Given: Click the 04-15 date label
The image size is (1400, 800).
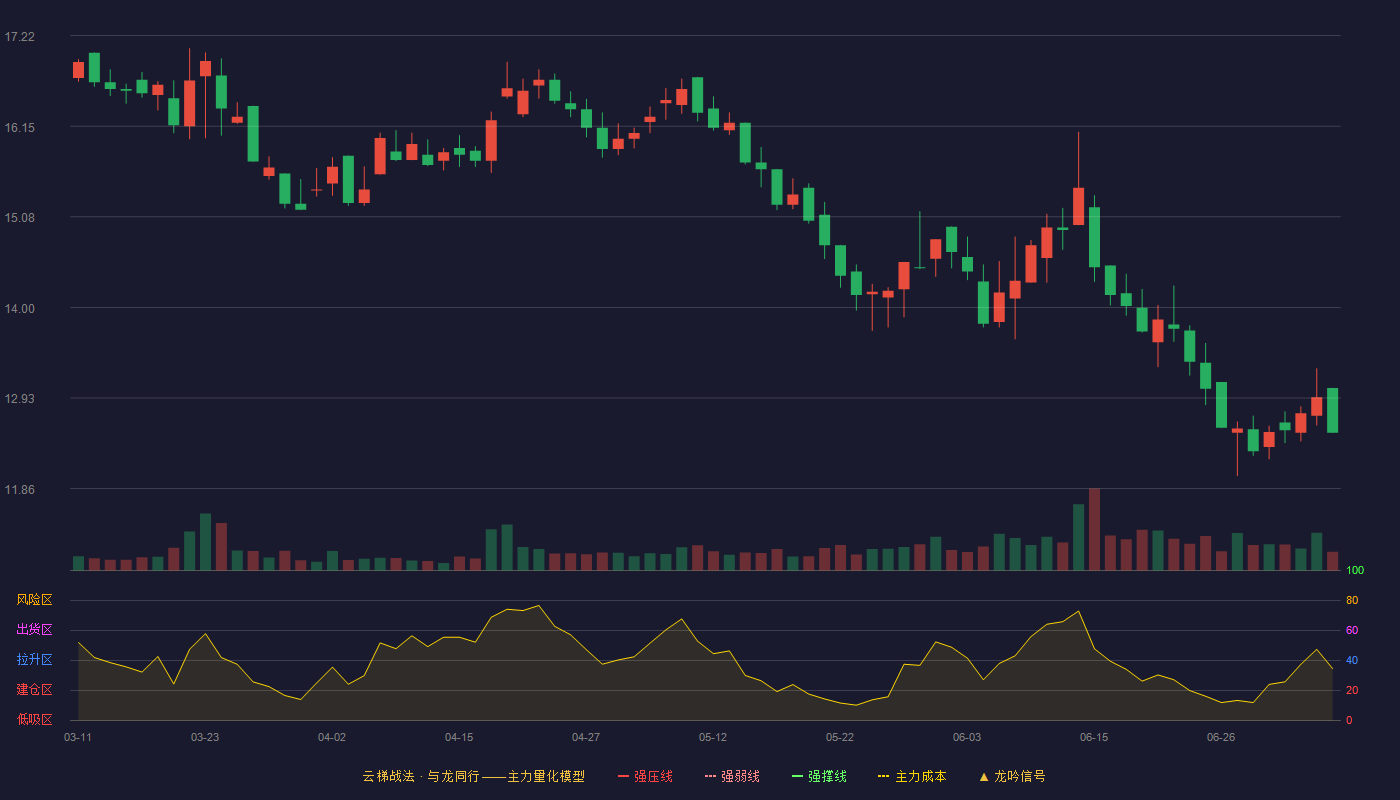Looking at the screenshot, I should 459,737.
